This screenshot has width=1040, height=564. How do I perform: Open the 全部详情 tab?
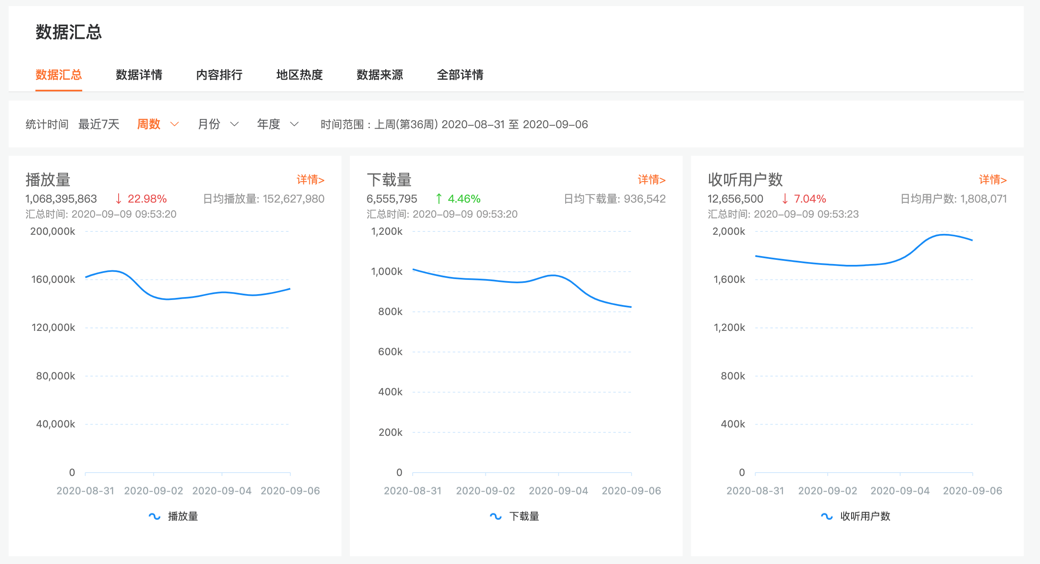pyautogui.click(x=460, y=75)
